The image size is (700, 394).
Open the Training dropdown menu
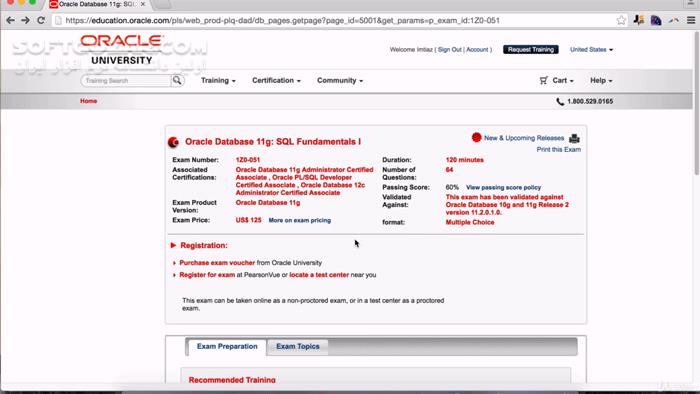(x=218, y=80)
